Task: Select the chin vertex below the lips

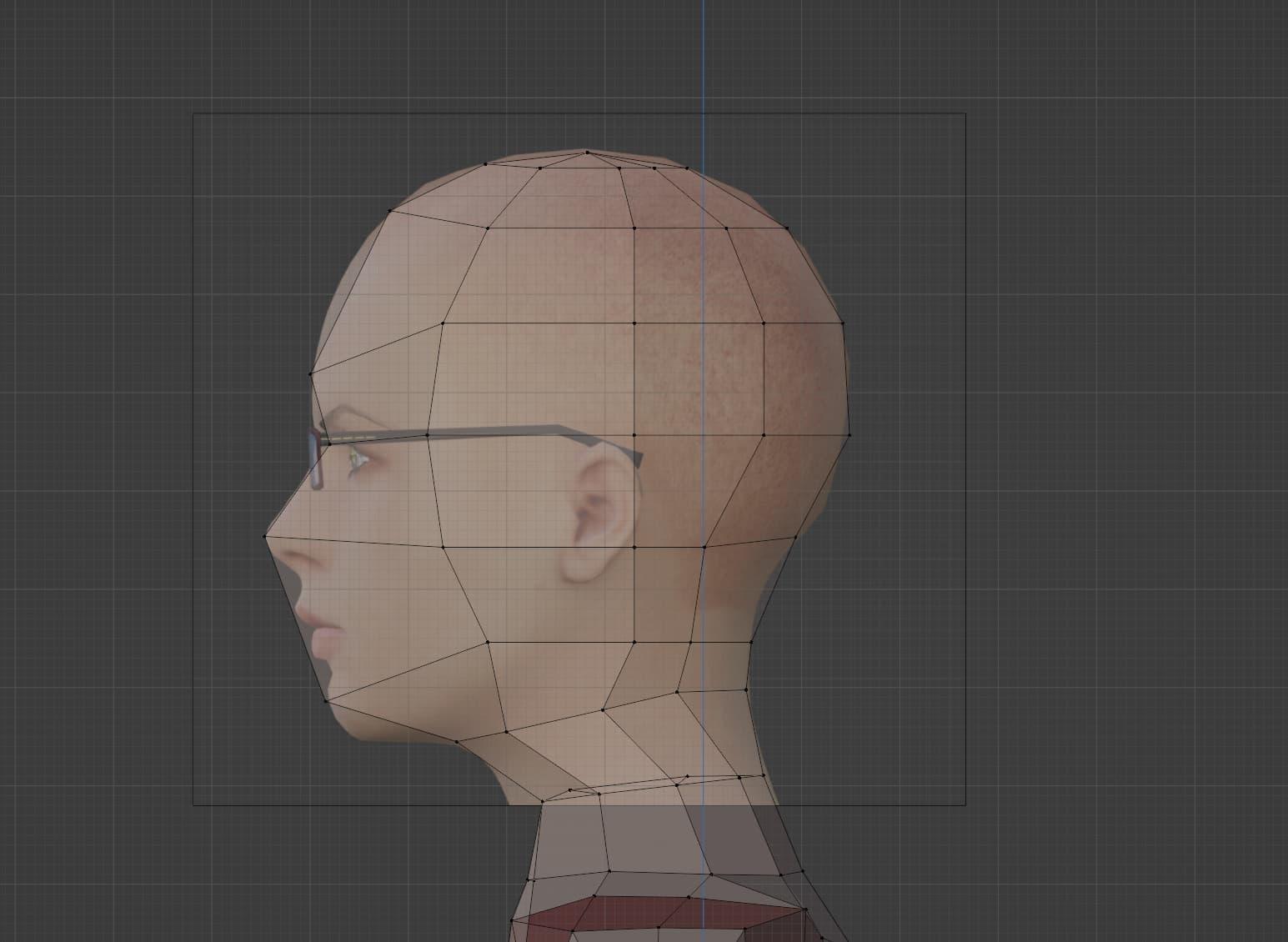Action: [326, 700]
